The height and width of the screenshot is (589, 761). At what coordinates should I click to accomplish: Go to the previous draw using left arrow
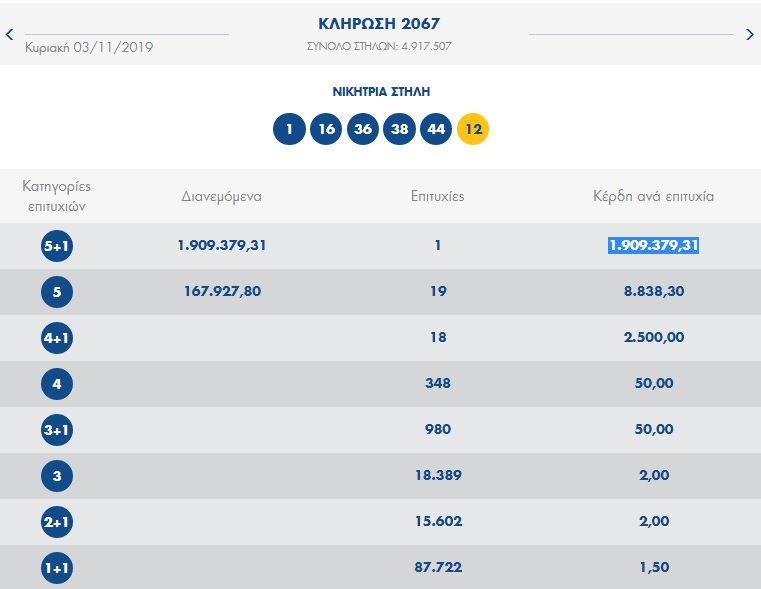(10, 34)
